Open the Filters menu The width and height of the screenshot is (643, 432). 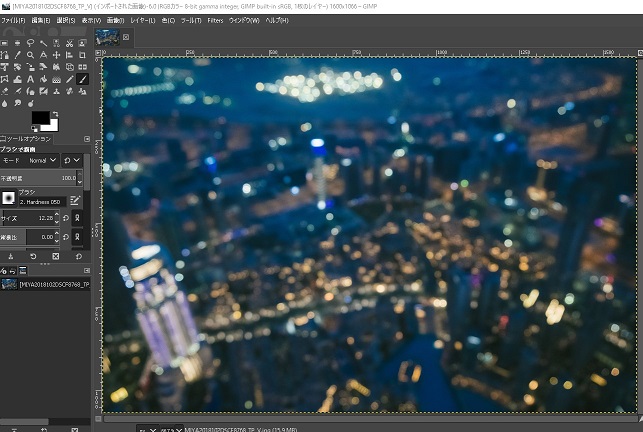click(215, 20)
